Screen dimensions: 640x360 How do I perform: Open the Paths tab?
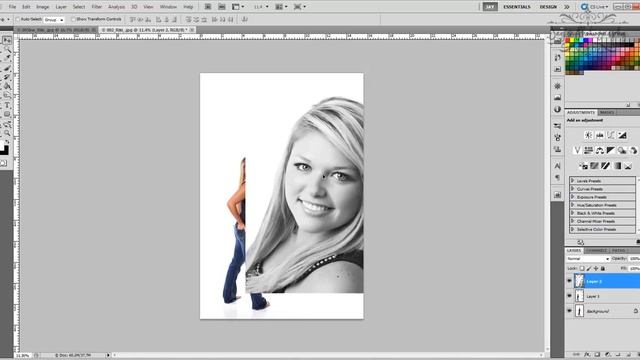619,251
